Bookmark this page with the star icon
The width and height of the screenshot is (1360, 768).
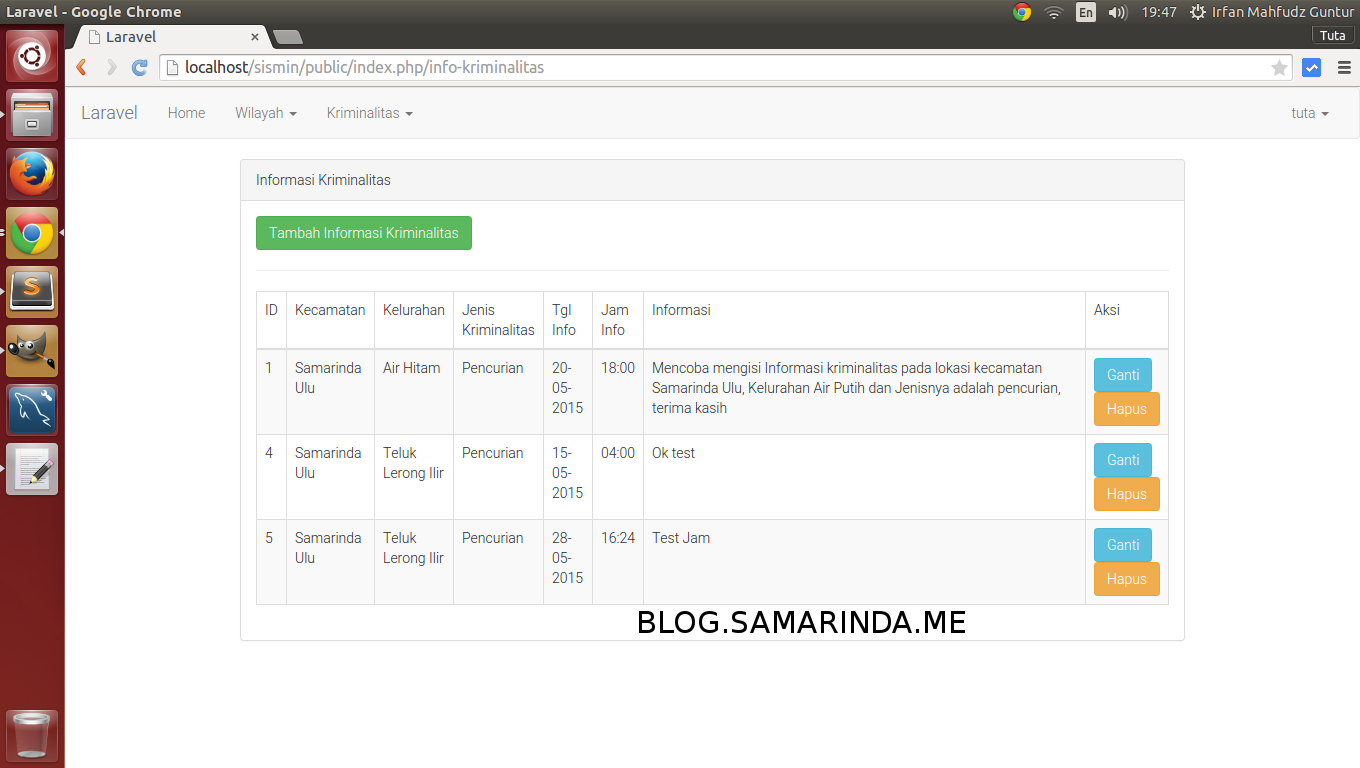click(x=1280, y=67)
